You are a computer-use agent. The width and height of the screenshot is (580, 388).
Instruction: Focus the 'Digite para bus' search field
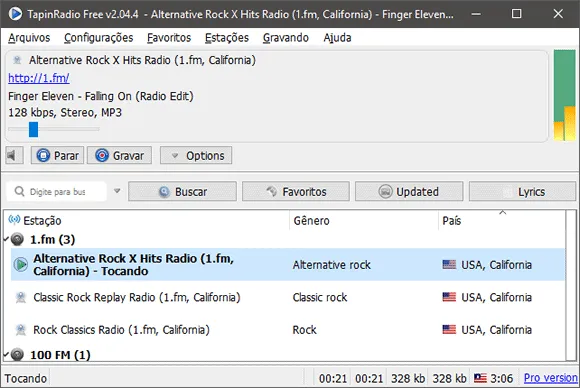point(57,192)
